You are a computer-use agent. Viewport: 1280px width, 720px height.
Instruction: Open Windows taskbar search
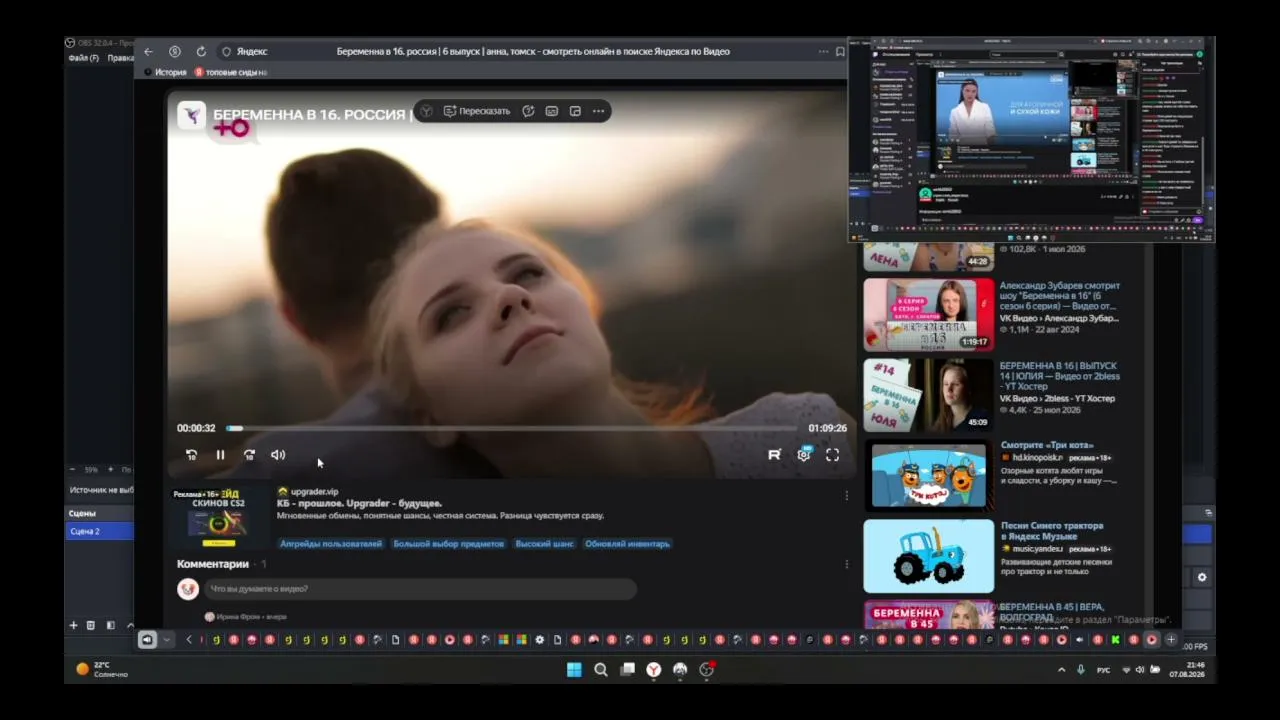click(x=601, y=670)
